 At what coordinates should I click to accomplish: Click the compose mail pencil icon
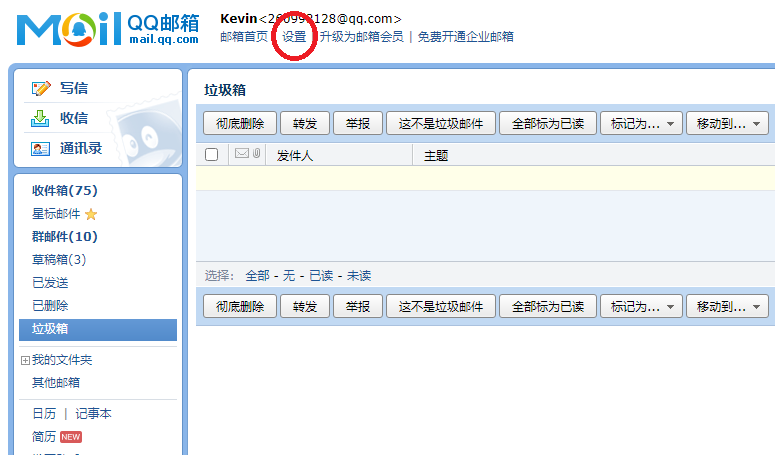41,89
